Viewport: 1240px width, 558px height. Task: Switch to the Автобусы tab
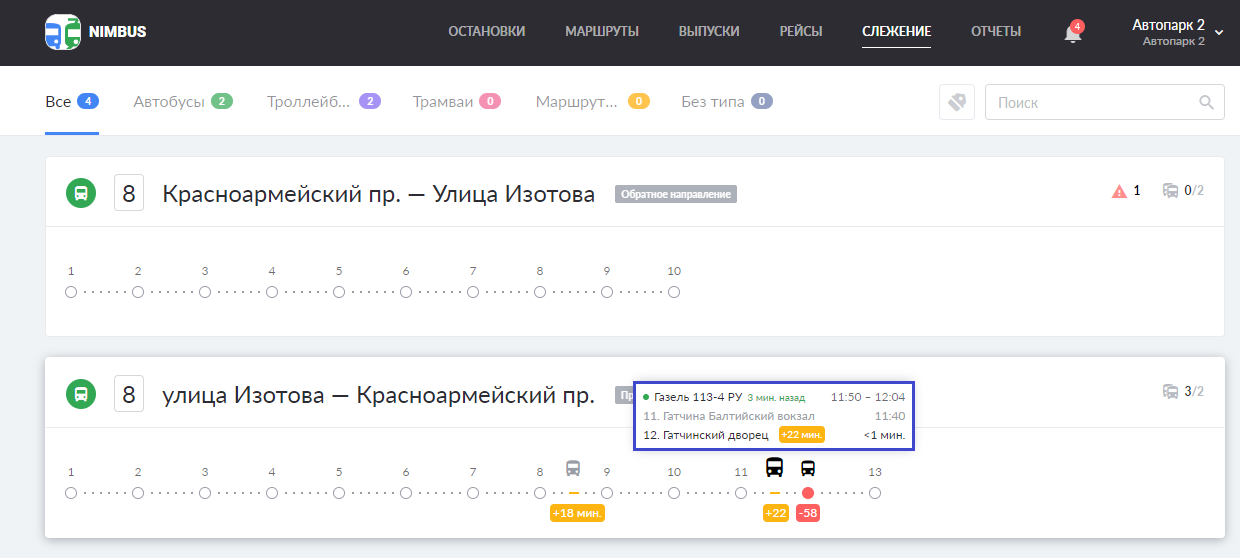[183, 102]
